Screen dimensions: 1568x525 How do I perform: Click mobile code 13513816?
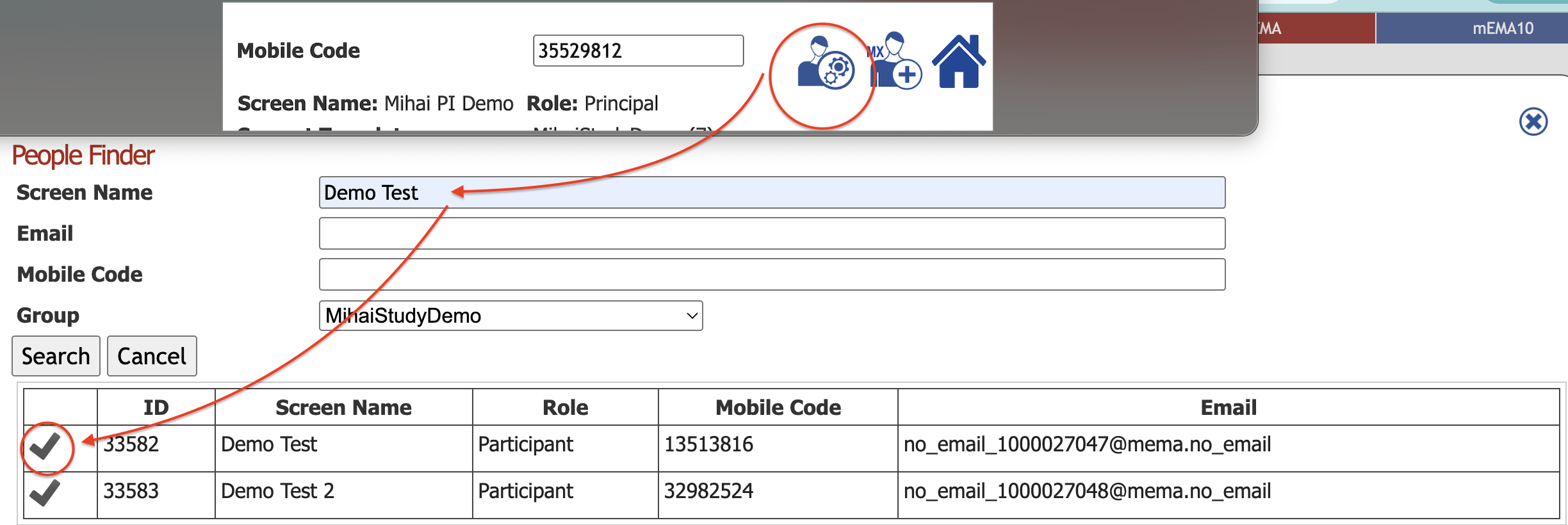pos(708,444)
